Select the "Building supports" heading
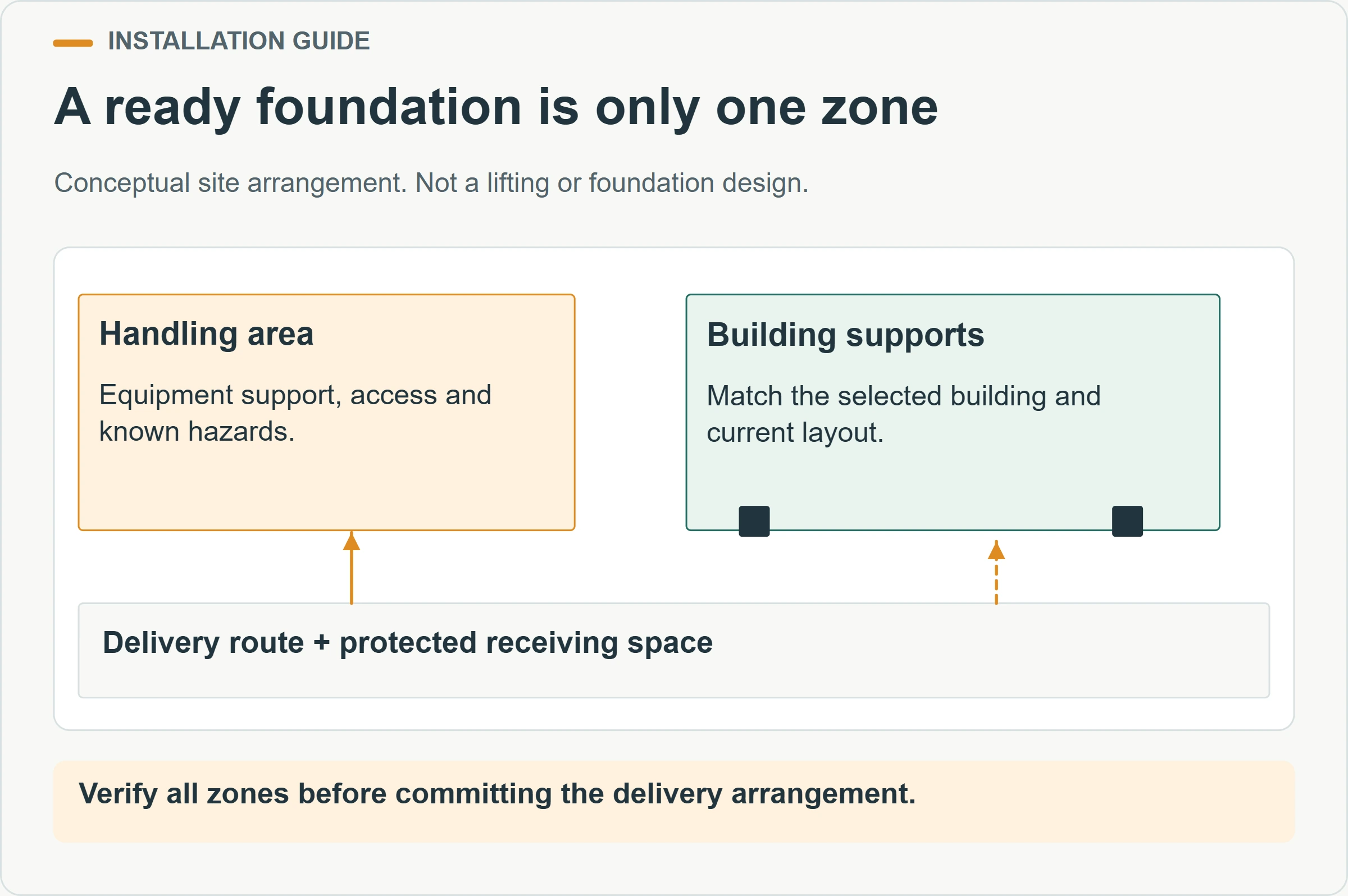 click(x=845, y=335)
